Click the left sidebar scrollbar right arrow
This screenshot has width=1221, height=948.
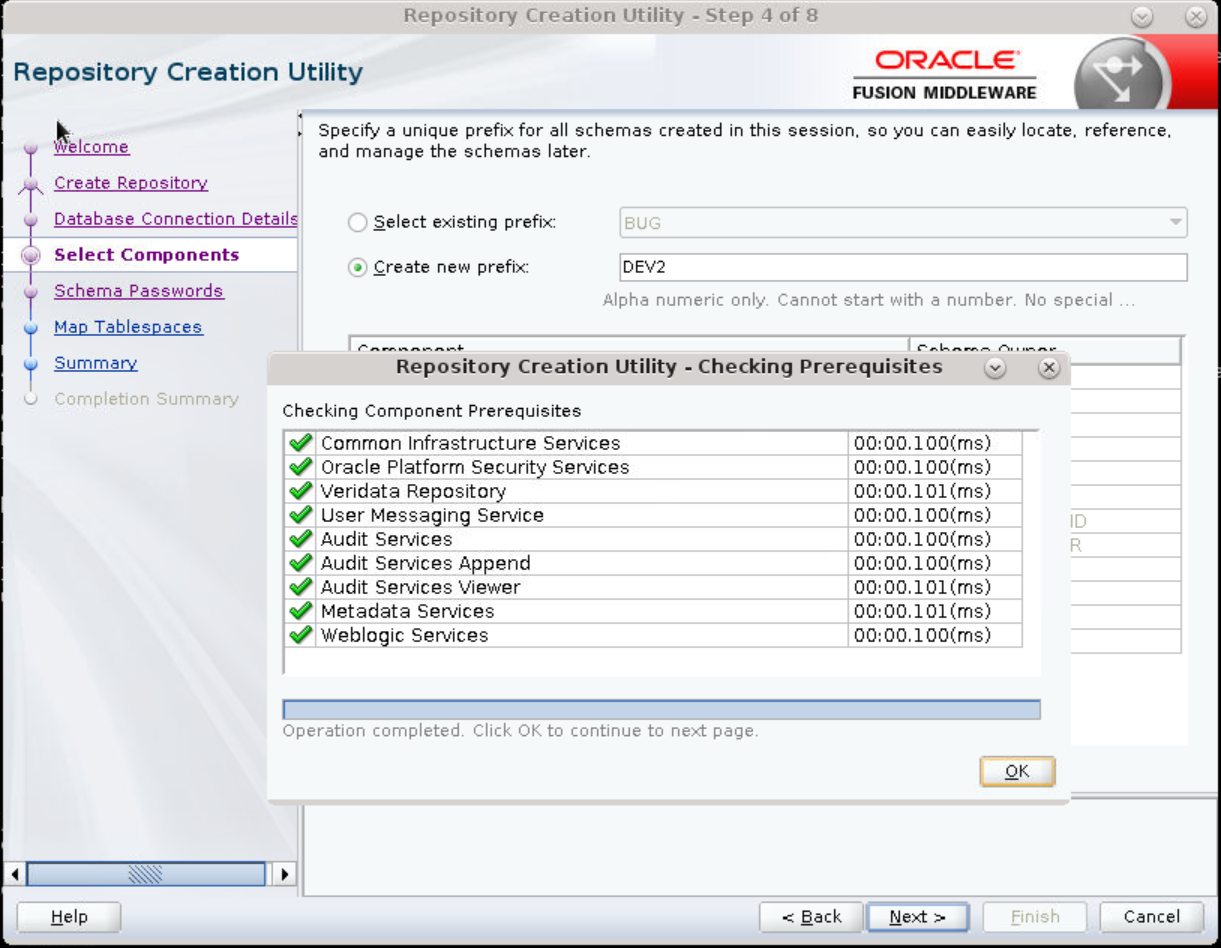point(284,874)
